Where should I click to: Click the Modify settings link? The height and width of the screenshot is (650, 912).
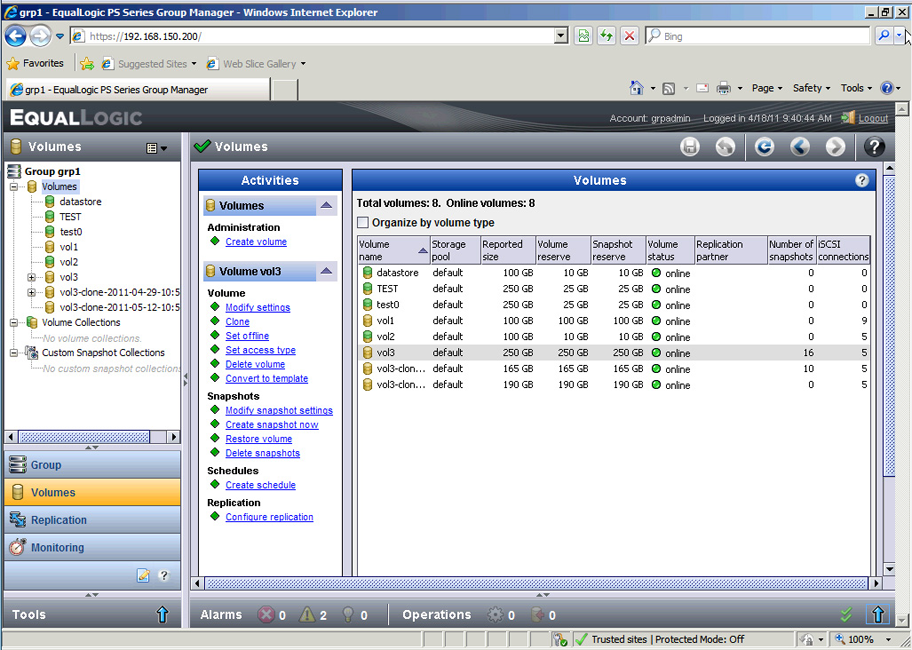point(258,308)
